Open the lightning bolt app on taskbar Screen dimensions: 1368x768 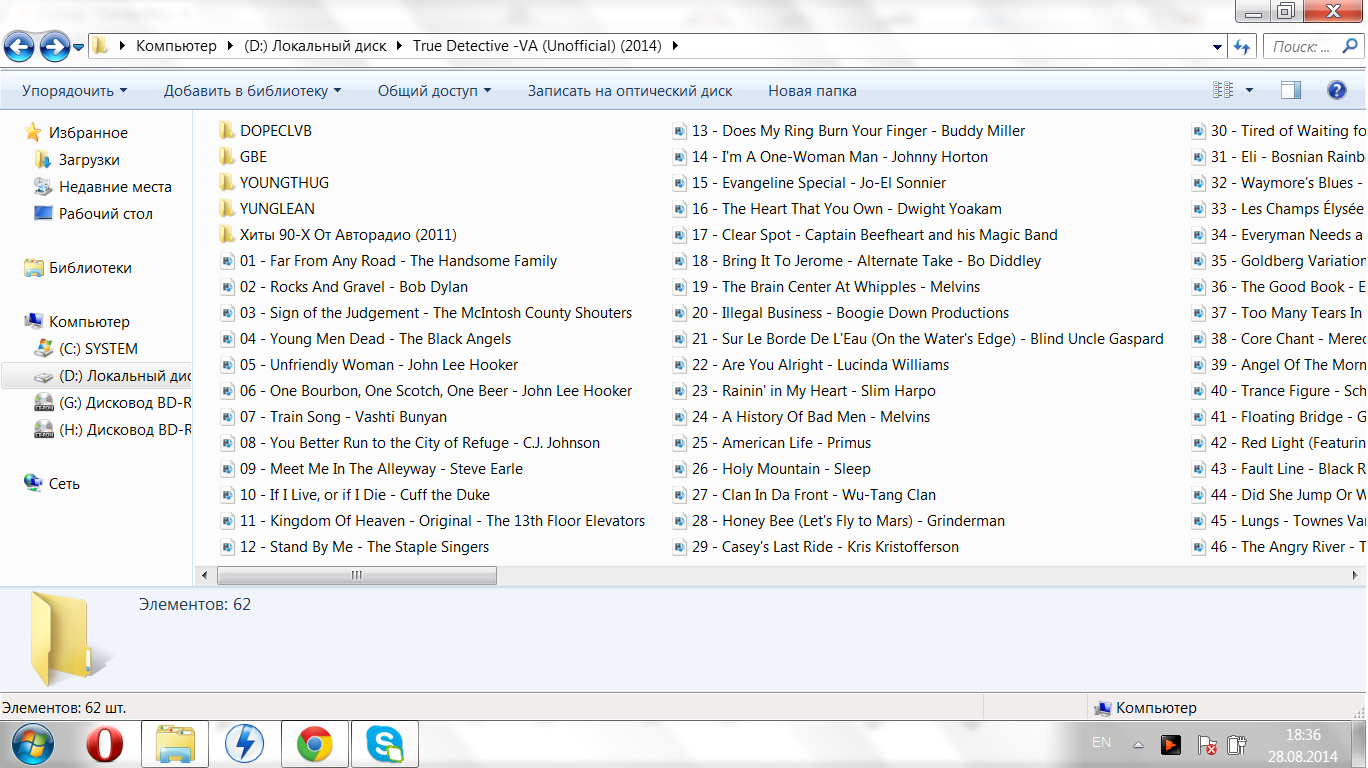tap(245, 744)
